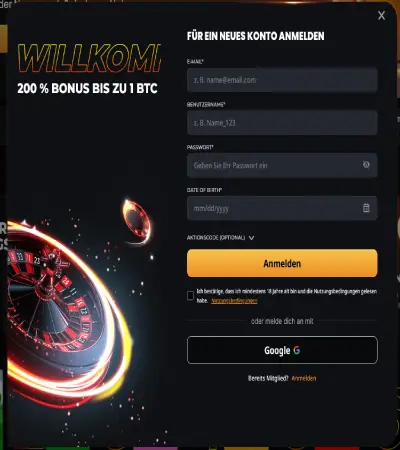Screen dimensions: 400x450
Task: Sign up with the Google button
Action: click(x=282, y=350)
